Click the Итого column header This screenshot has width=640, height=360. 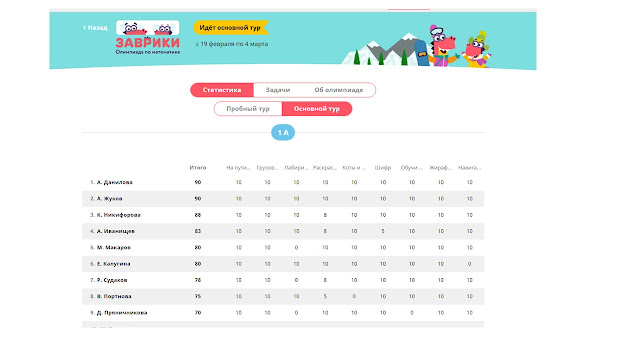pos(198,167)
